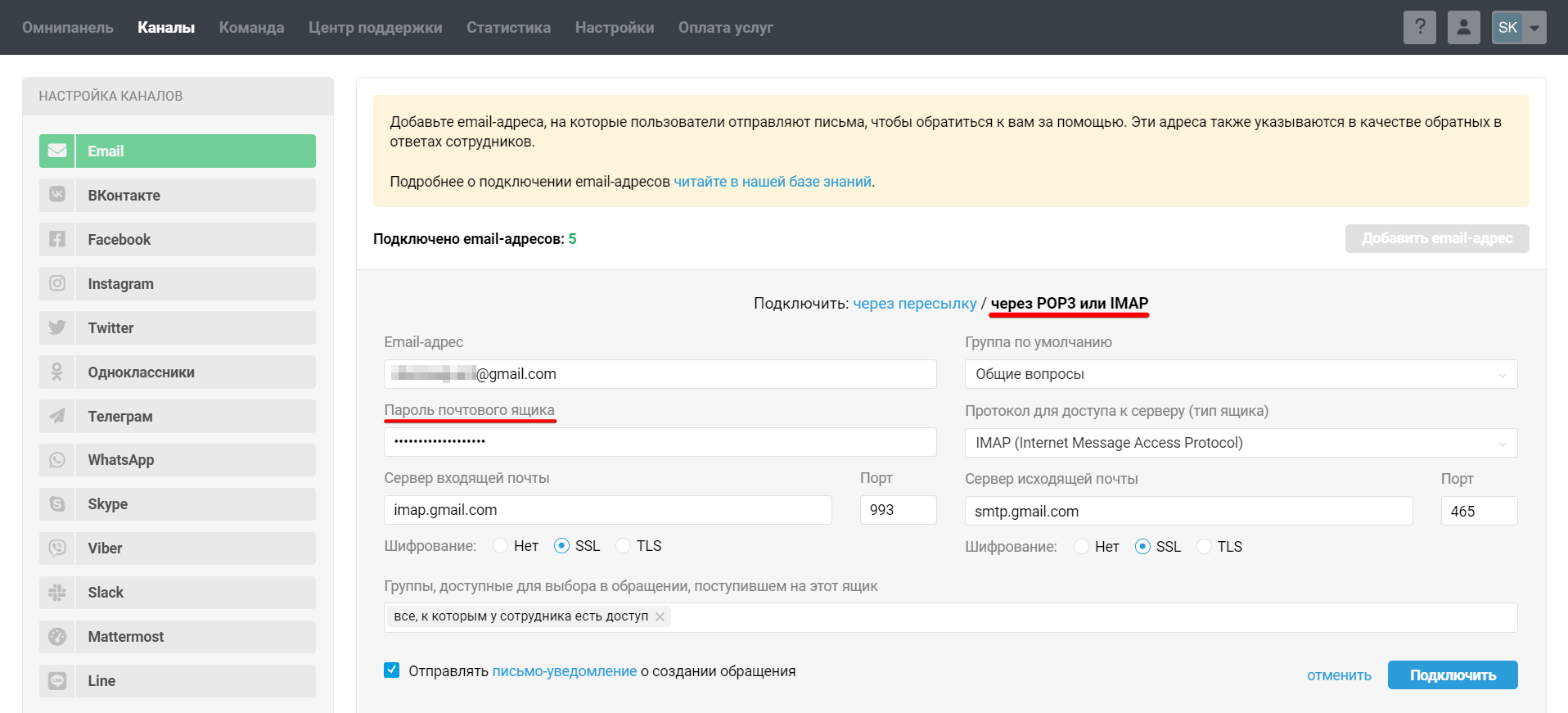Open the user profile icon

pyautogui.click(x=1463, y=27)
